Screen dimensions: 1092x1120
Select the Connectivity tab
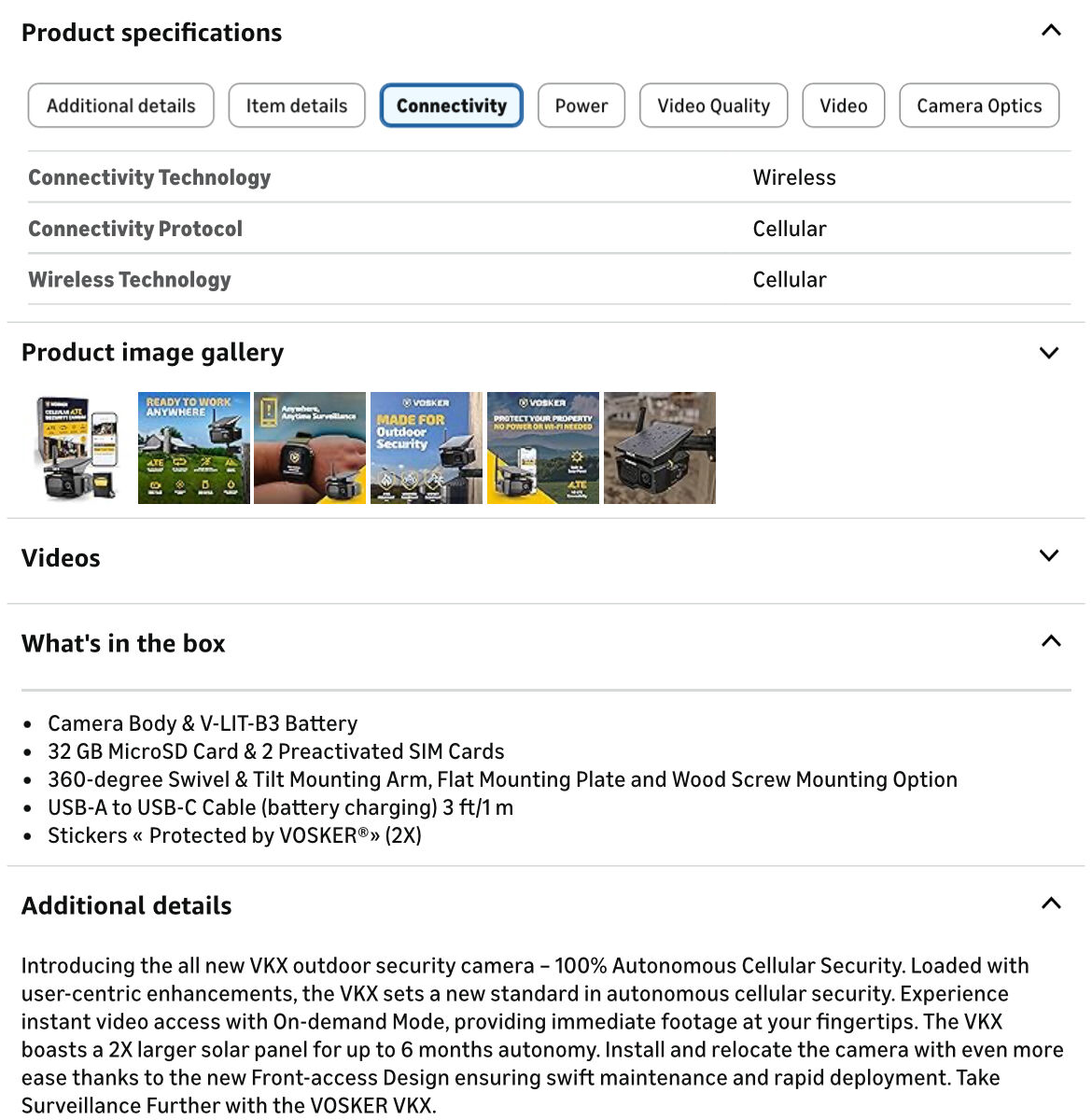coord(451,105)
